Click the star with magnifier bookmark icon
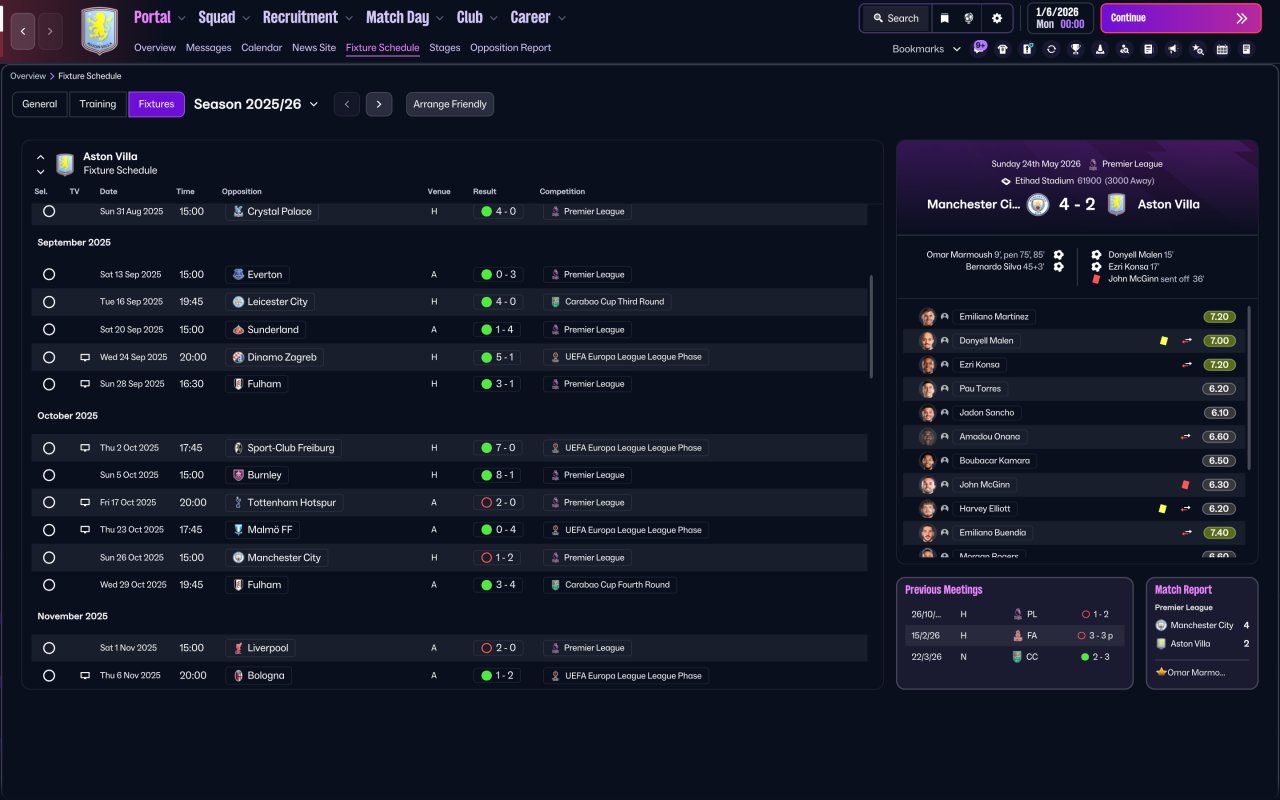The image size is (1280, 800). pos(1198,49)
